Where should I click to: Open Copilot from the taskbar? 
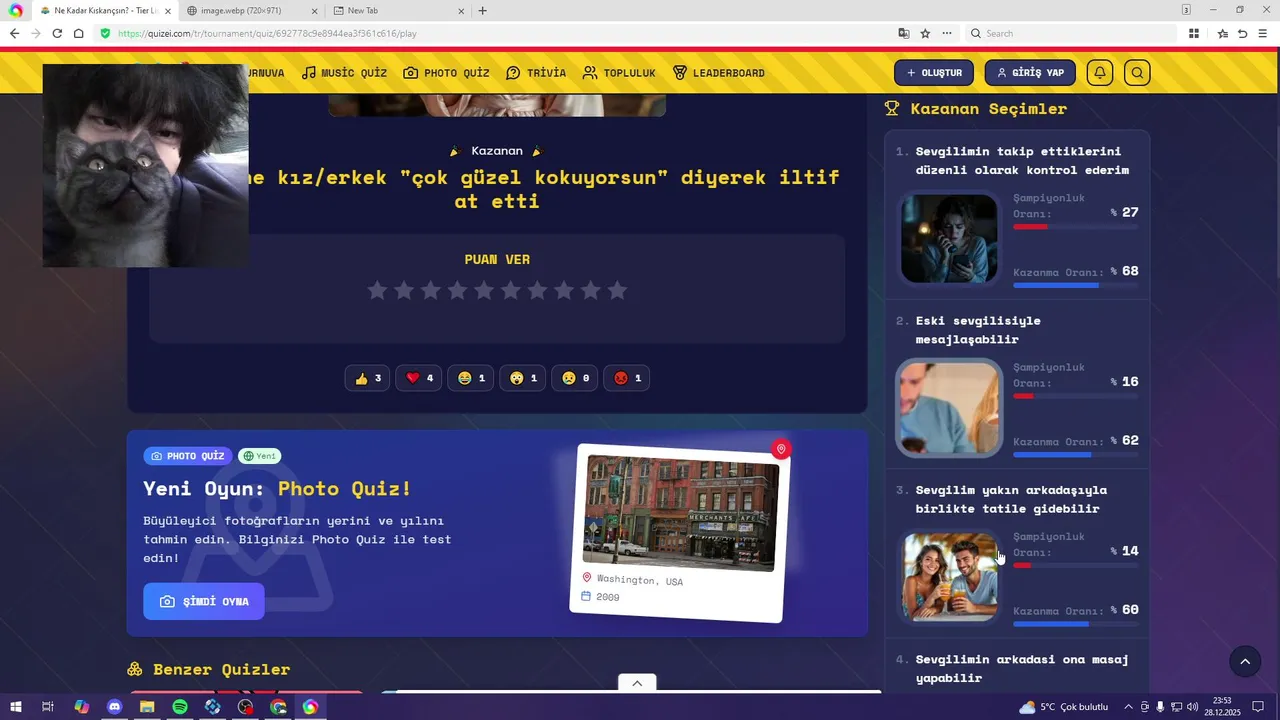(82, 707)
